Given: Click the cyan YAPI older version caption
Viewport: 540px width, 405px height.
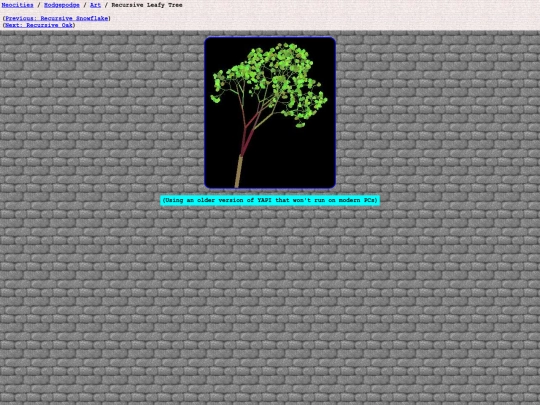Looking at the screenshot, I should coord(270,200).
